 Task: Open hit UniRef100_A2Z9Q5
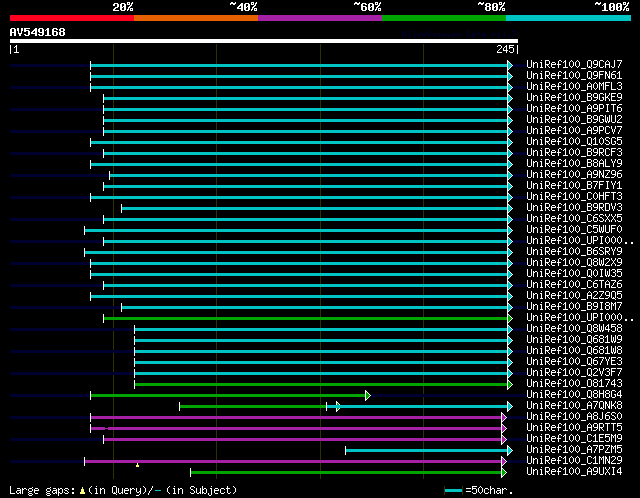coord(574,296)
